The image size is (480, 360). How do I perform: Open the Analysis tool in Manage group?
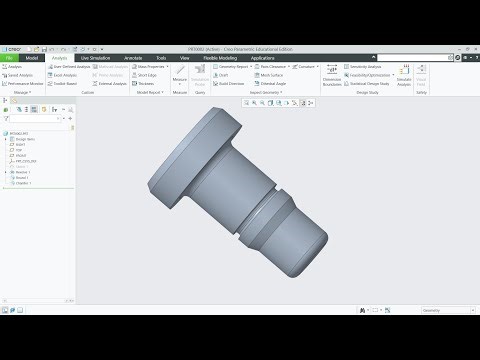(x=12, y=67)
